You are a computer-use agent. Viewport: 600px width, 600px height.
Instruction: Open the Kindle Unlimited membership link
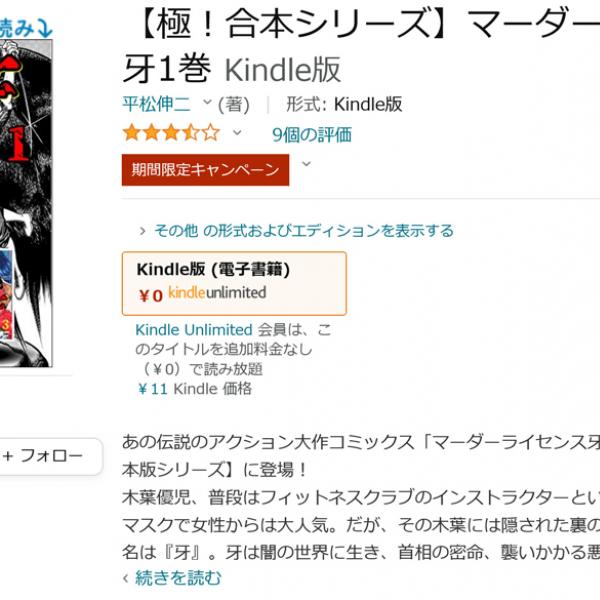194,330
